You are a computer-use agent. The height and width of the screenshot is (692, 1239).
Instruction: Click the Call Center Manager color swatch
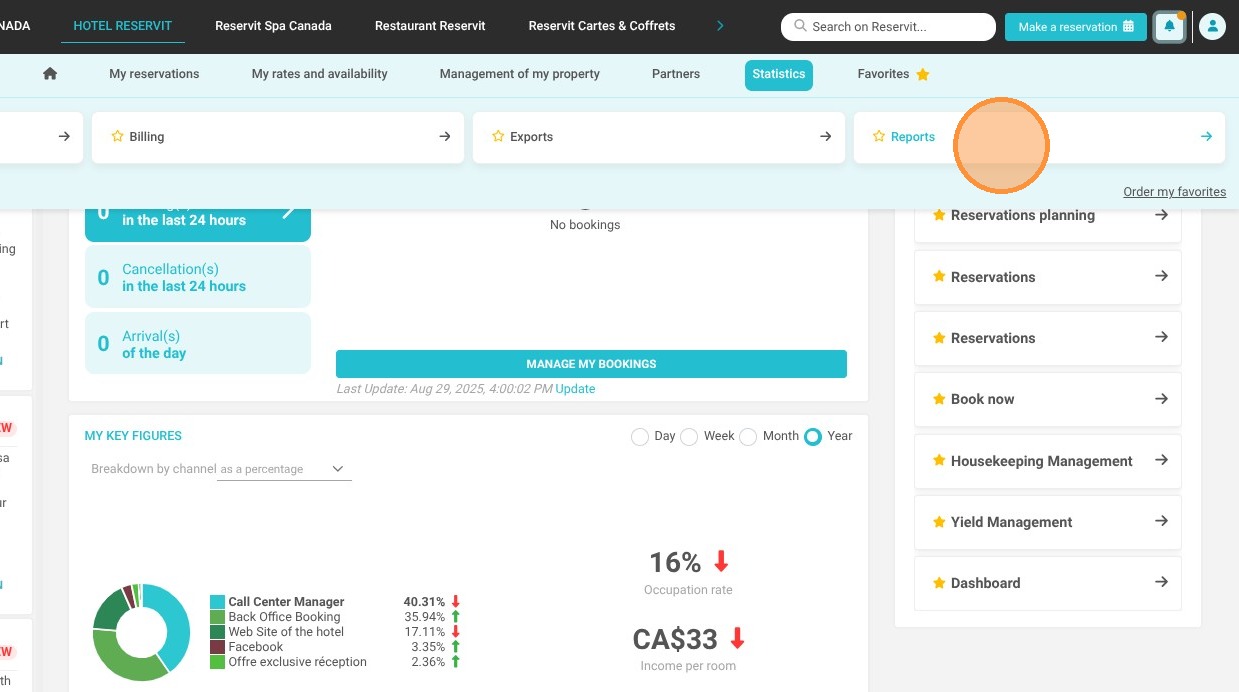217,602
